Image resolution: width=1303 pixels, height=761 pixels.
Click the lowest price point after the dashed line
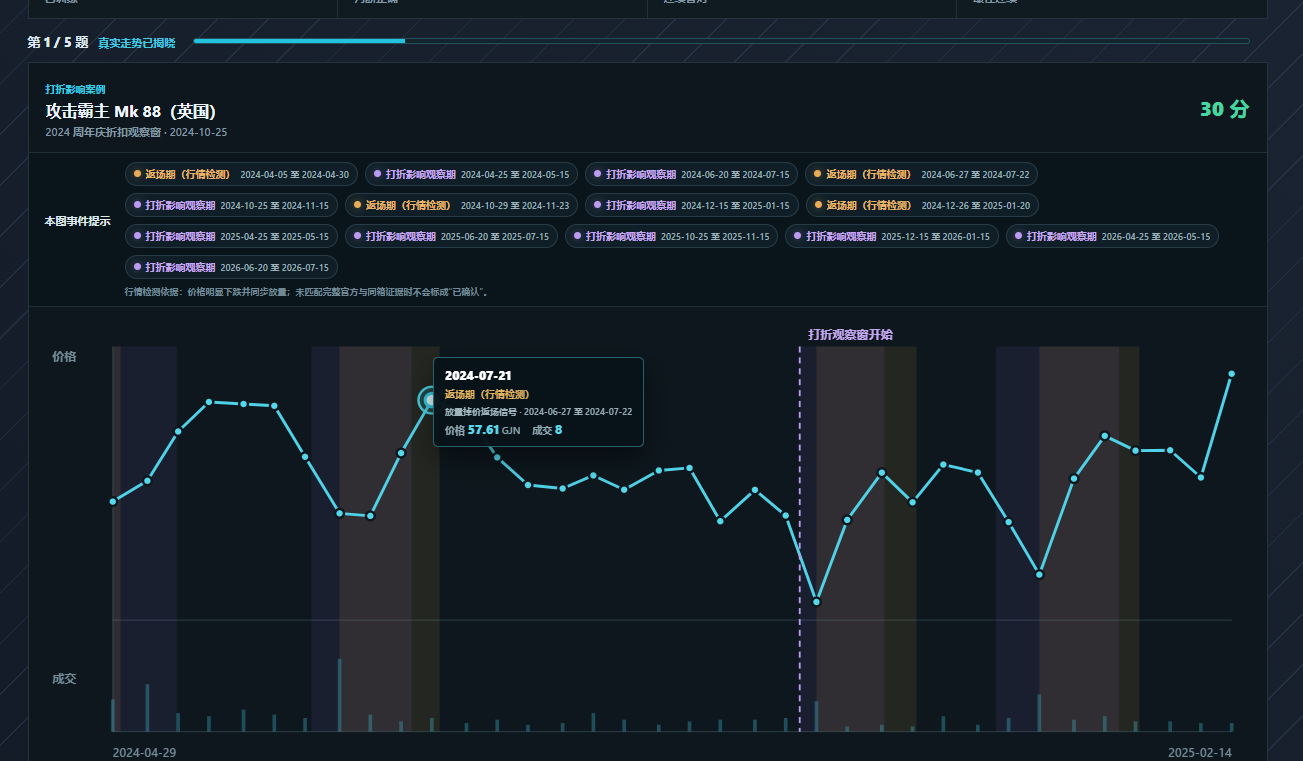(x=817, y=602)
